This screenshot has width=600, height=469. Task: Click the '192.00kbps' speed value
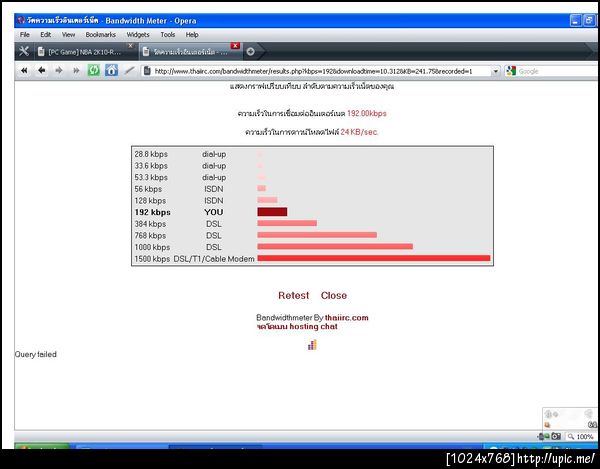367,113
